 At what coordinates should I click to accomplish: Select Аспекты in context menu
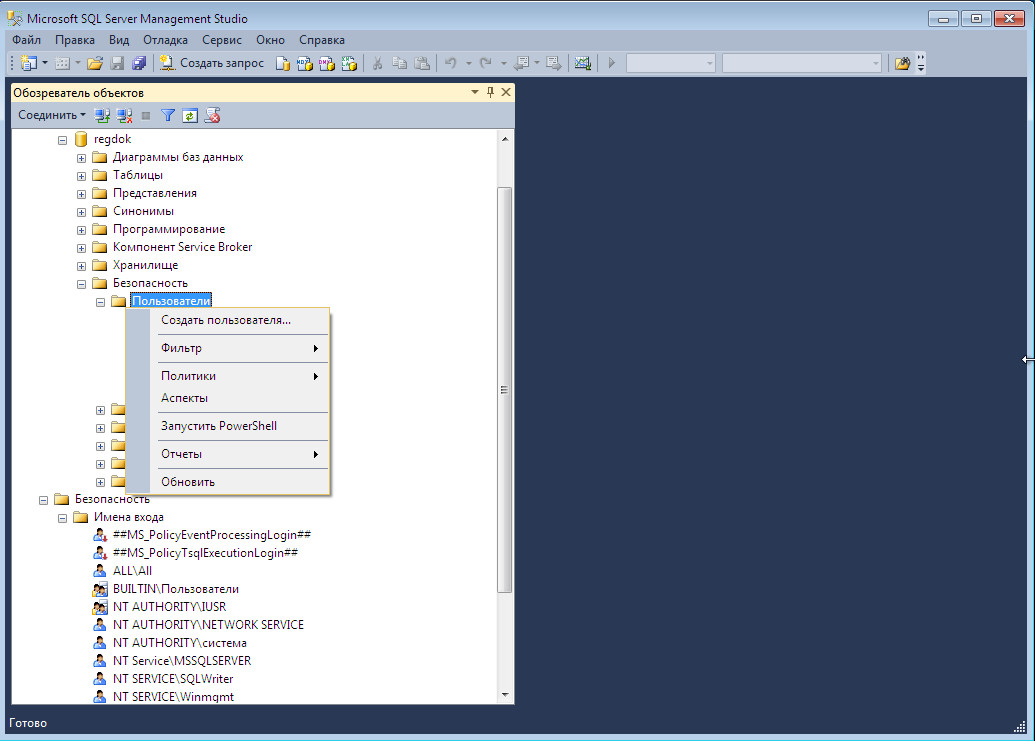228,398
